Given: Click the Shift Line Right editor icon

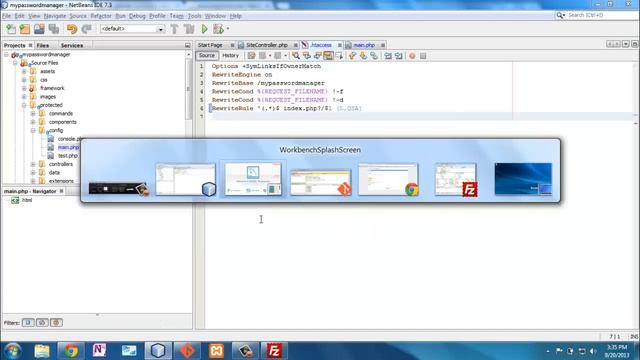Looking at the screenshot, I should [x=398, y=56].
